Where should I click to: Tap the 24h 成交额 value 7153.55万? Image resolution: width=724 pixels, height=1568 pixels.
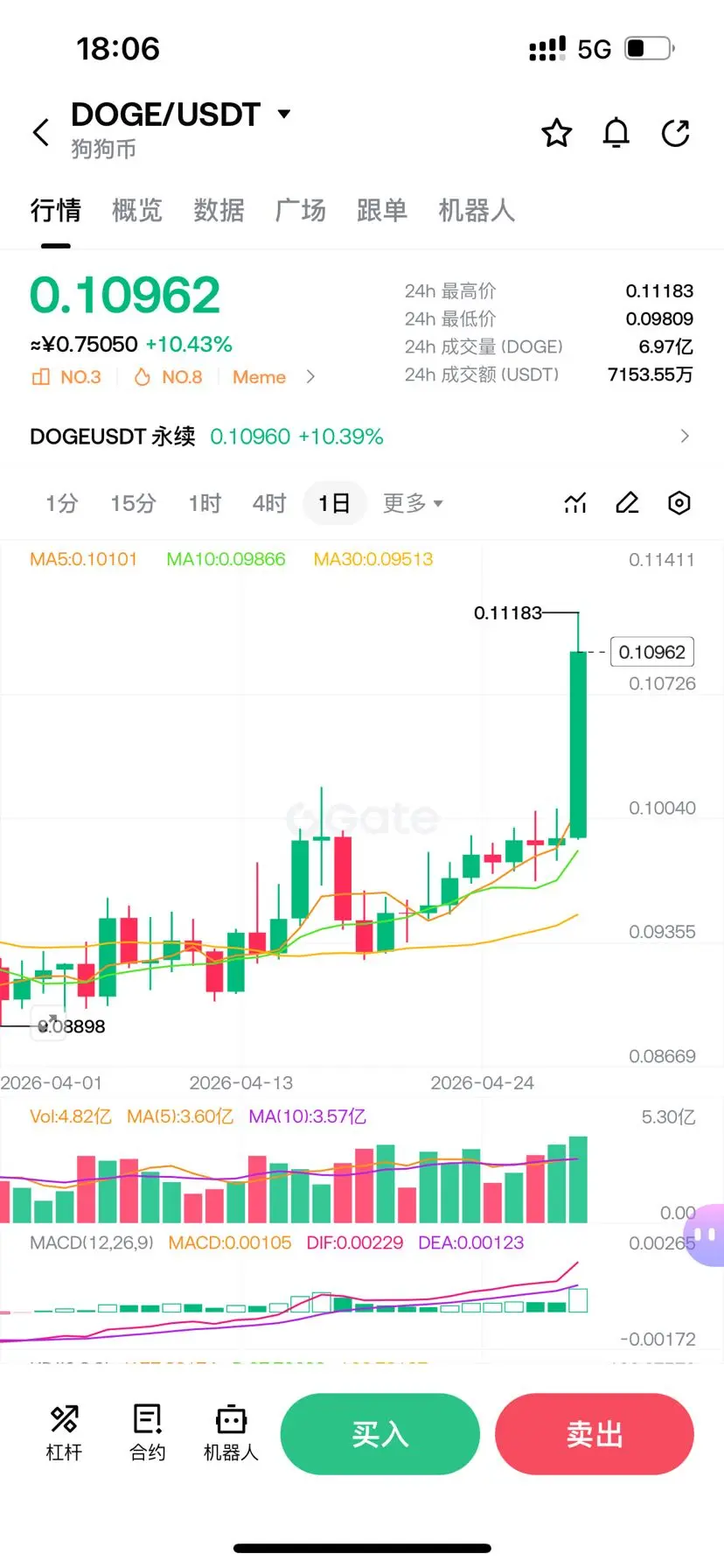pos(651,374)
